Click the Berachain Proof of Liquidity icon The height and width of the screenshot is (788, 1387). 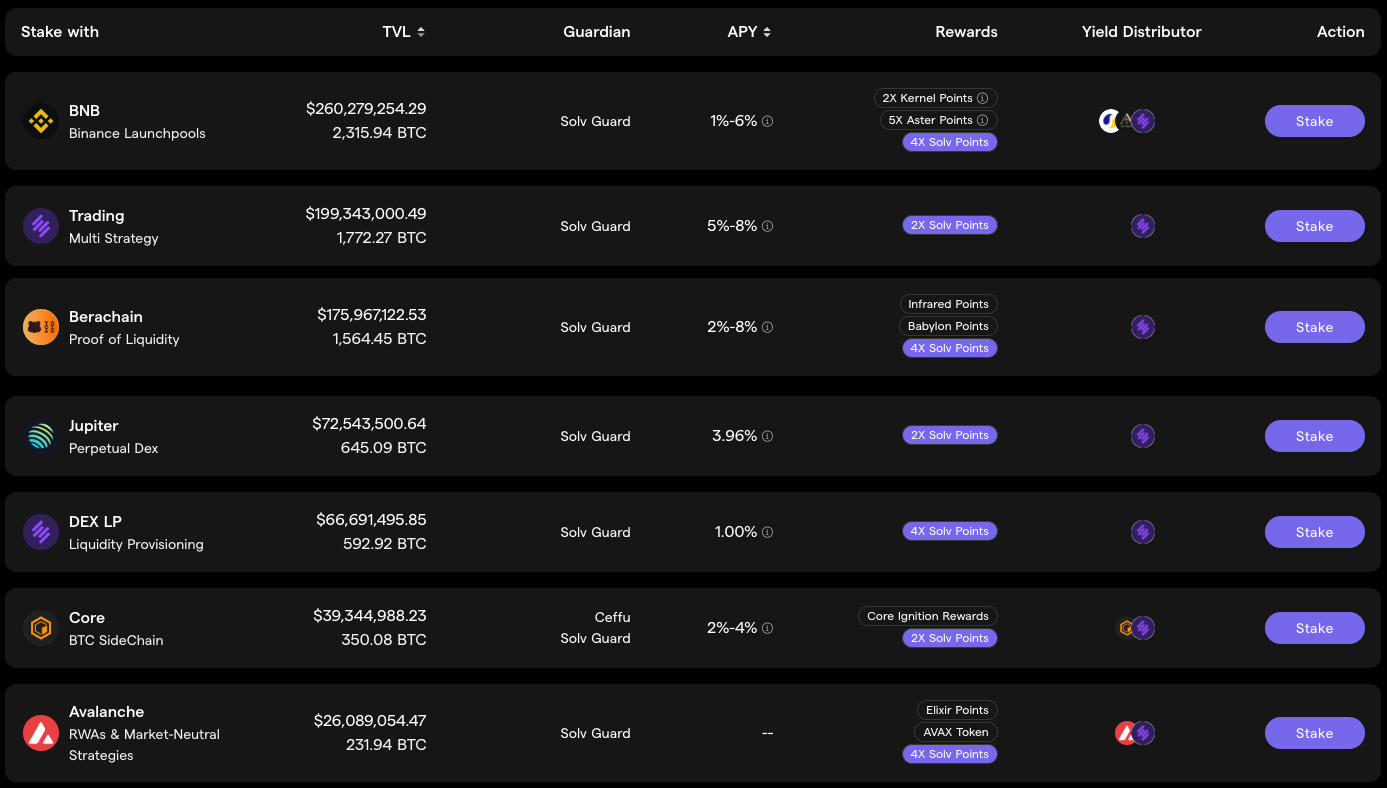pos(40,327)
